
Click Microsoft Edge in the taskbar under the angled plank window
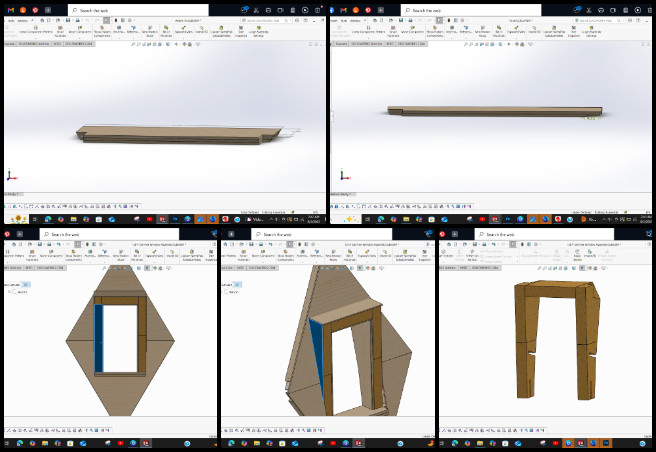[x=48, y=219]
